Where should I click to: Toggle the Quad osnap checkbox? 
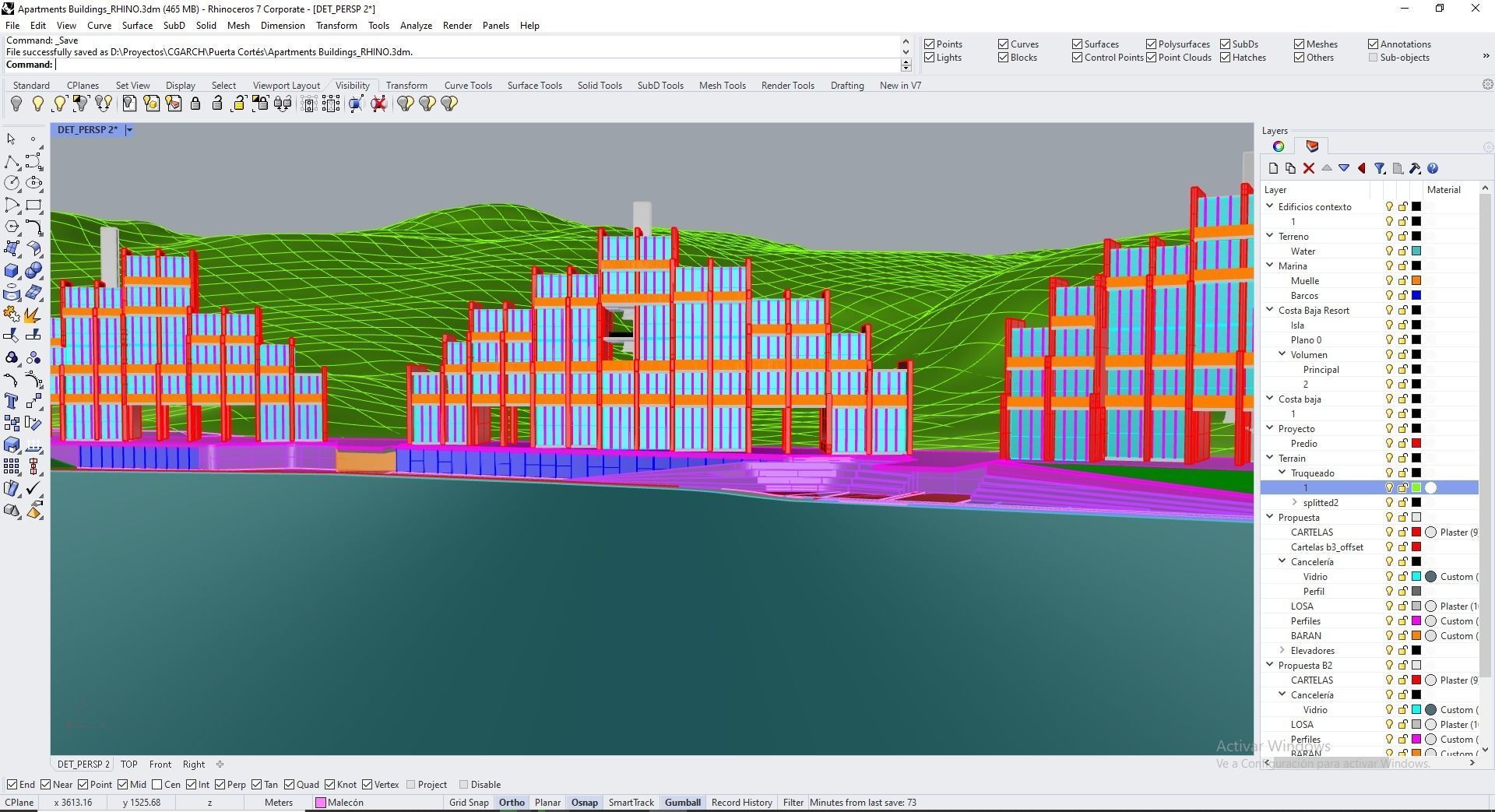289,785
